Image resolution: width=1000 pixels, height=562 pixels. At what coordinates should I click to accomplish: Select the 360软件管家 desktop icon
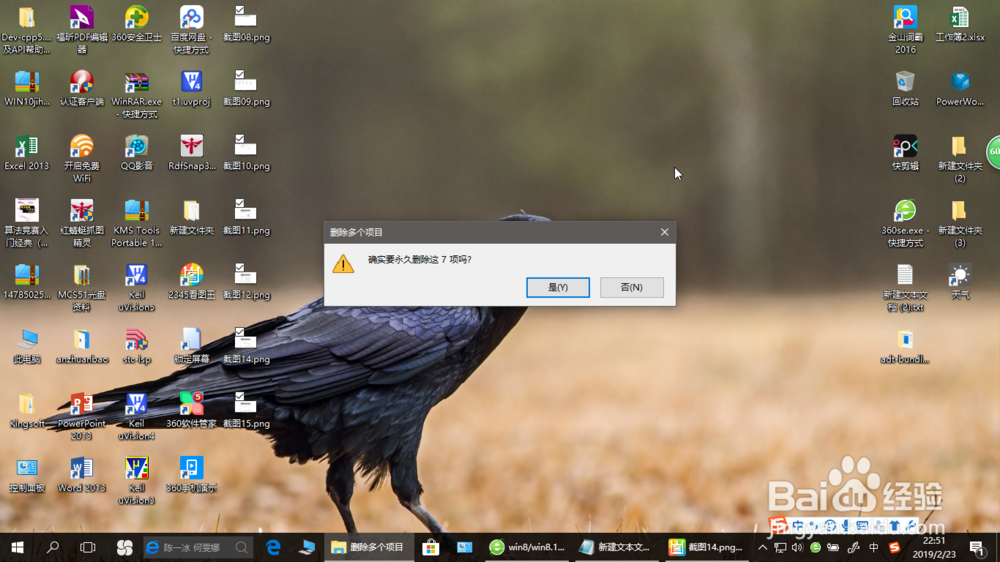click(191, 410)
